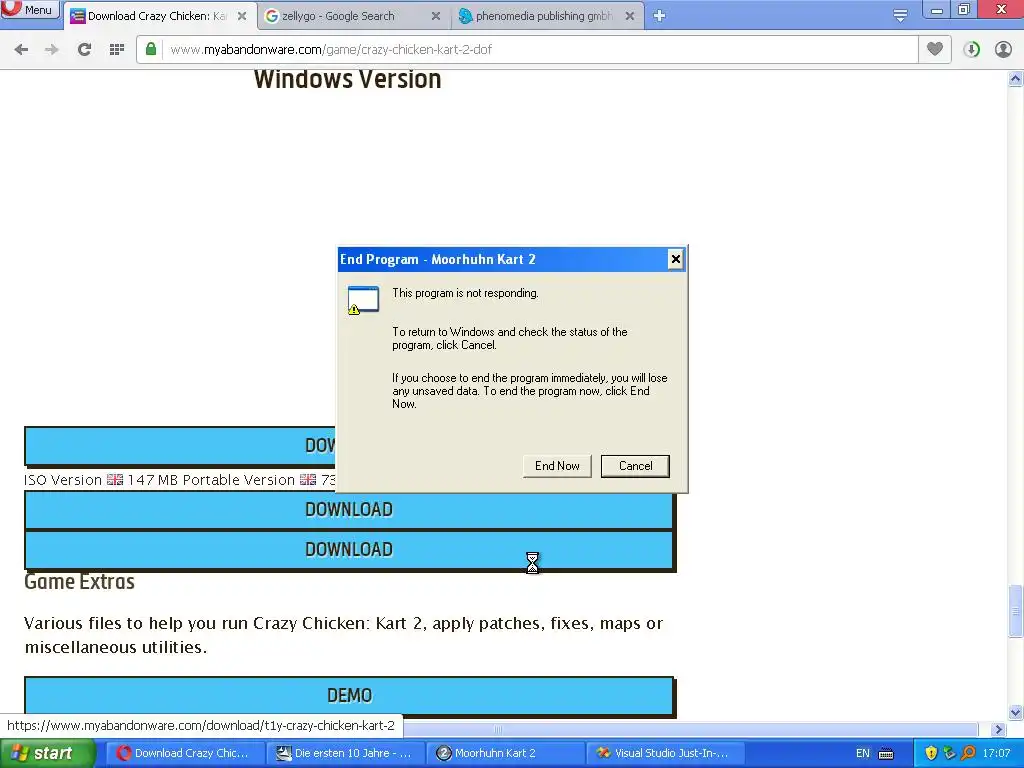Add page to bookmarks with heart icon
Image resolution: width=1024 pixels, height=768 pixels.
pyautogui.click(x=935, y=49)
